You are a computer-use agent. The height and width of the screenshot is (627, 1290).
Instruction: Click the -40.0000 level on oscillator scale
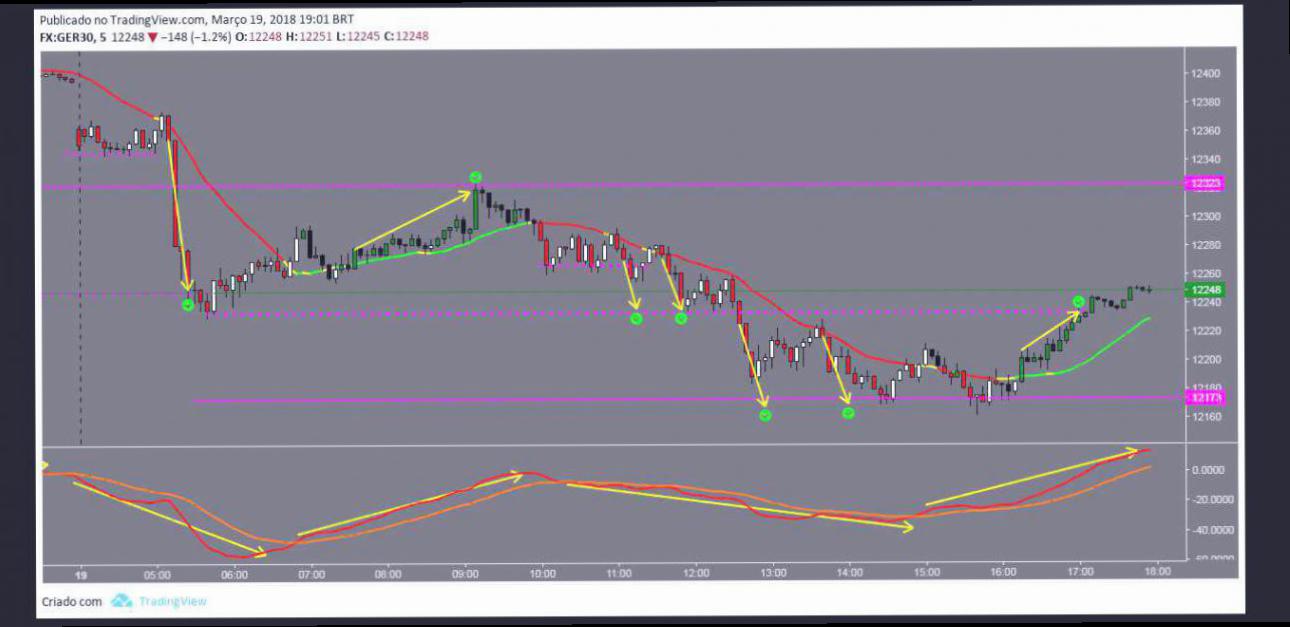[1207, 530]
